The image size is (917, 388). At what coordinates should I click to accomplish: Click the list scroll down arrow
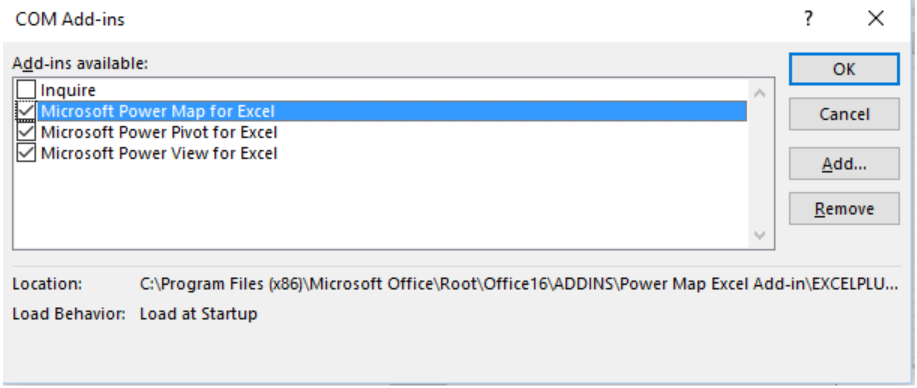pyautogui.click(x=760, y=235)
